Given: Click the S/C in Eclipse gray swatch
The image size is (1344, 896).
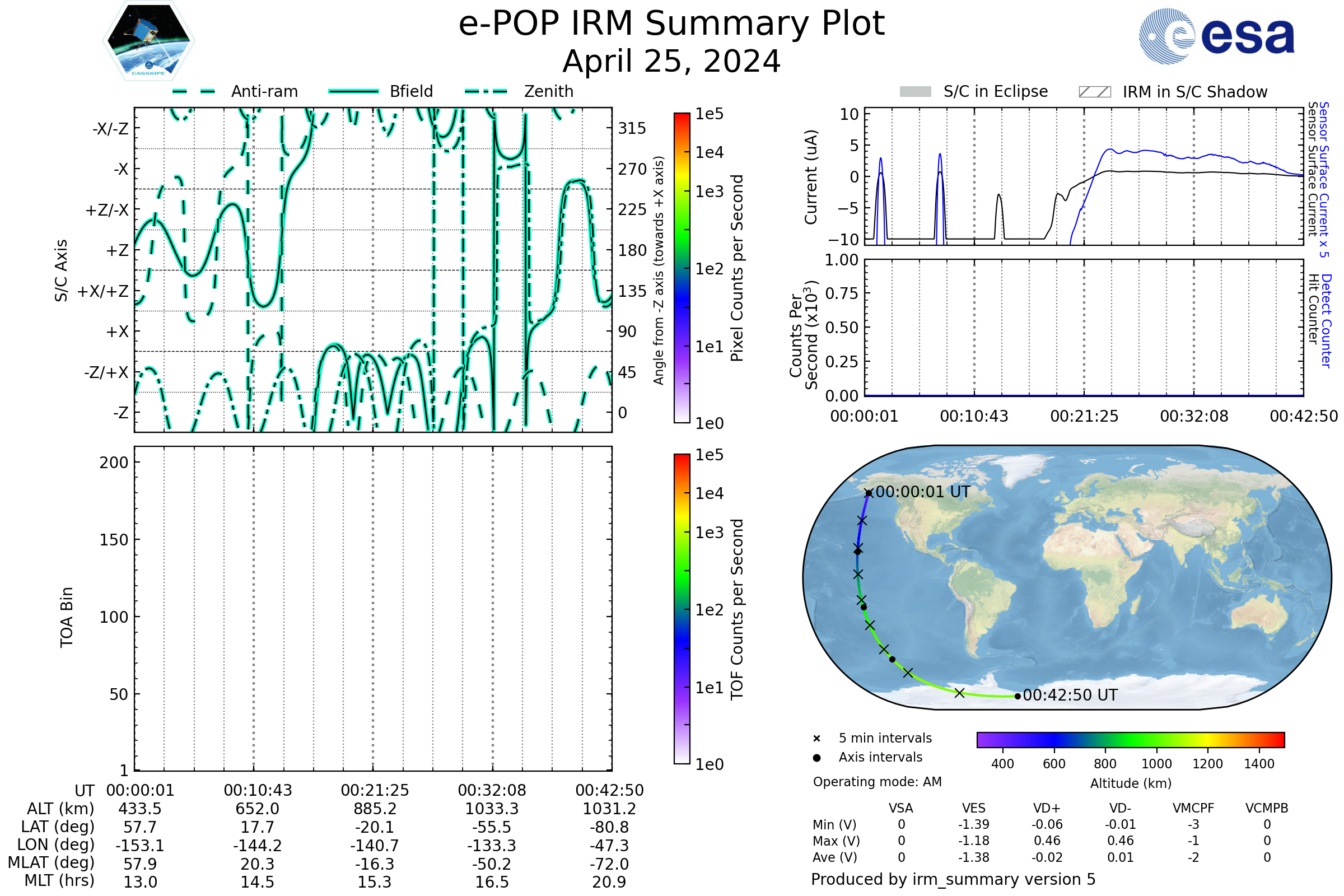Looking at the screenshot, I should coord(915,92).
